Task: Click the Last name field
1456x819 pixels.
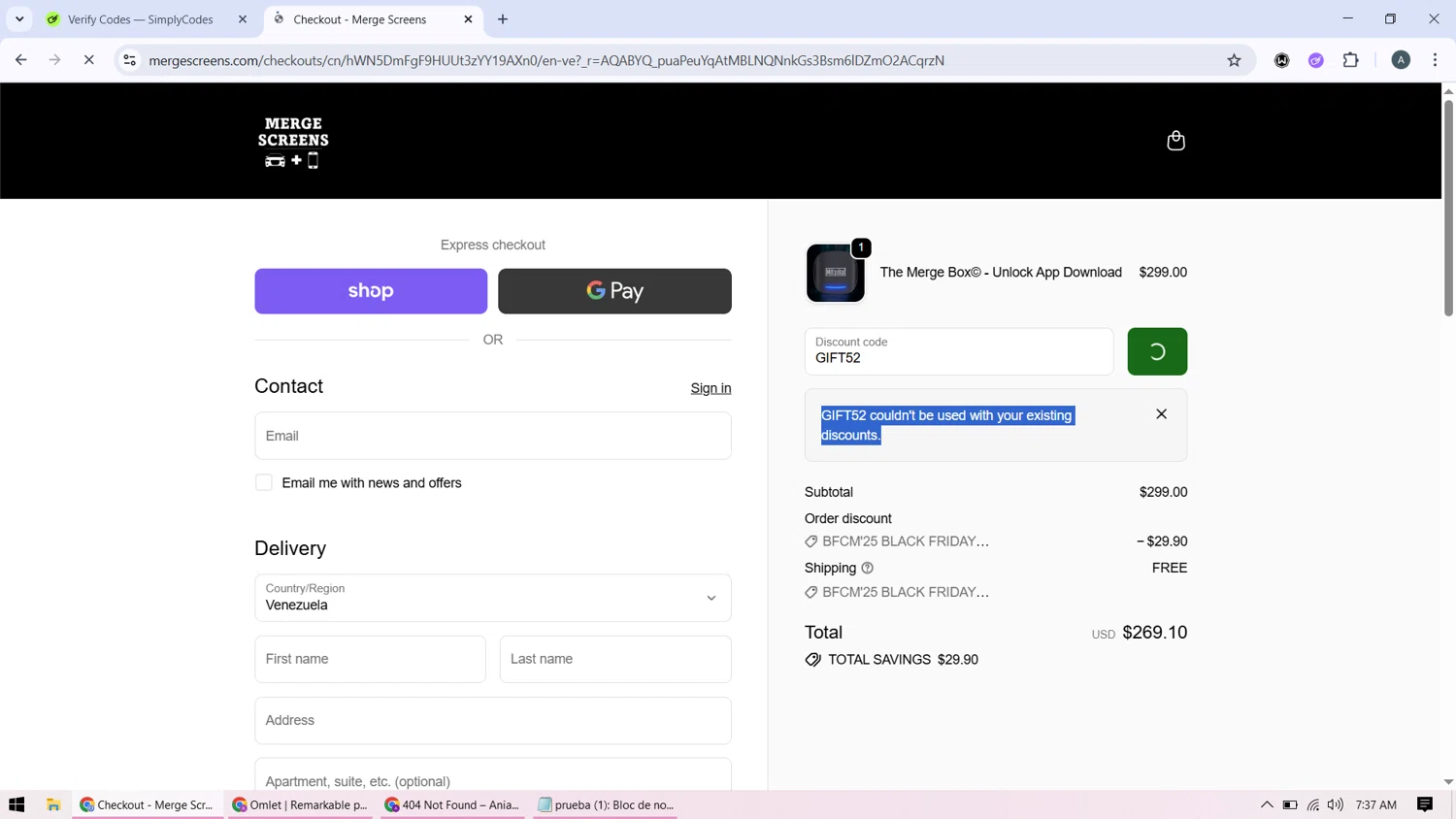Action: 615,659
